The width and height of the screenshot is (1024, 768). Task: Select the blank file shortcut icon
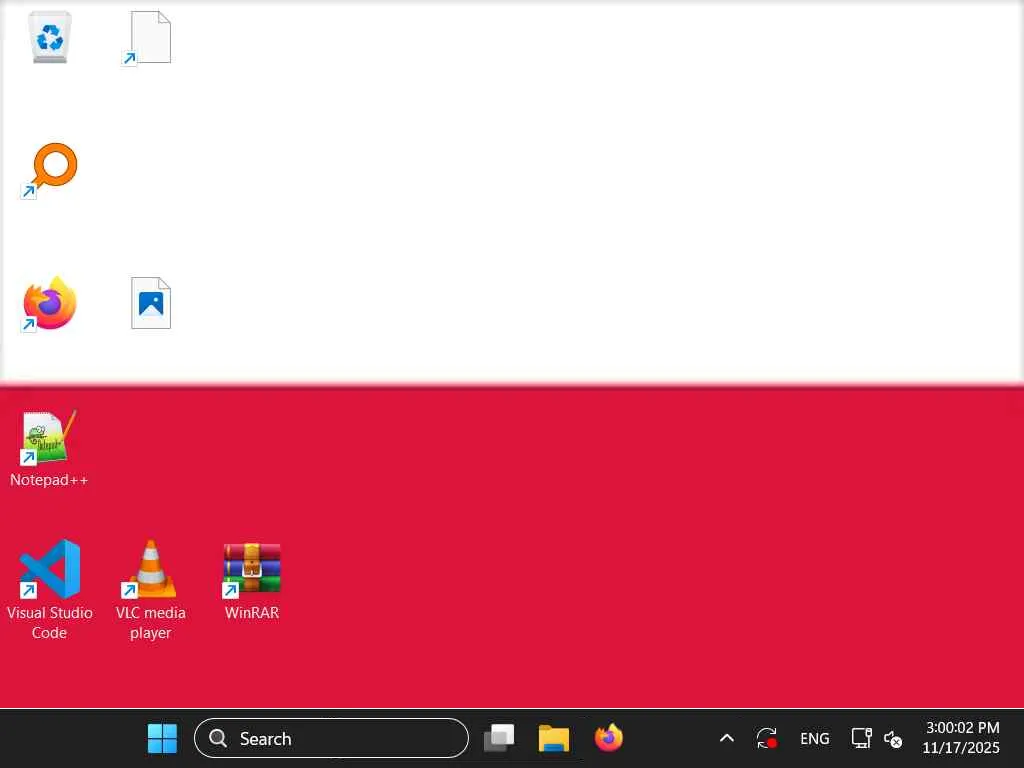(147, 38)
